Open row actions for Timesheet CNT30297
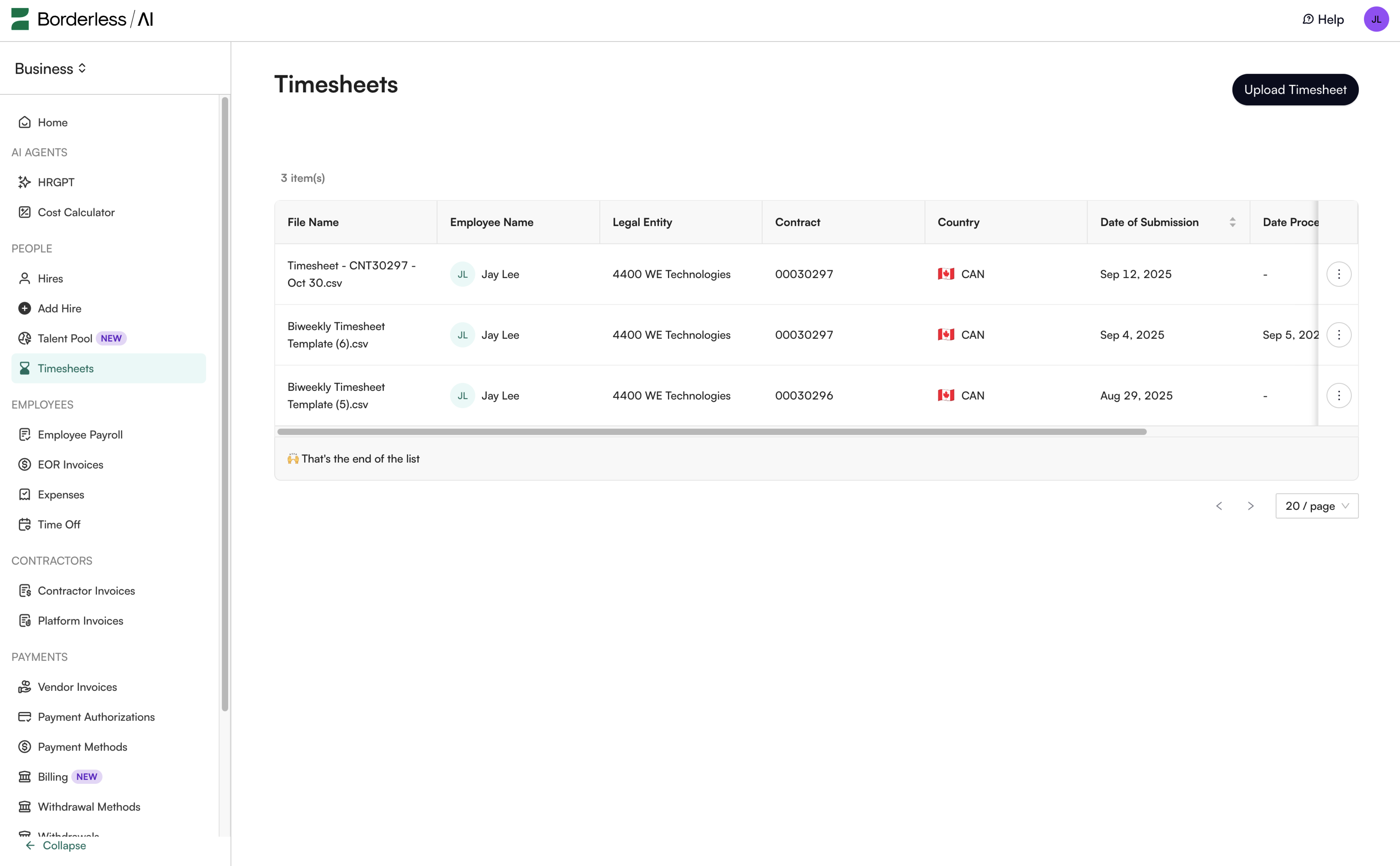 point(1339,274)
